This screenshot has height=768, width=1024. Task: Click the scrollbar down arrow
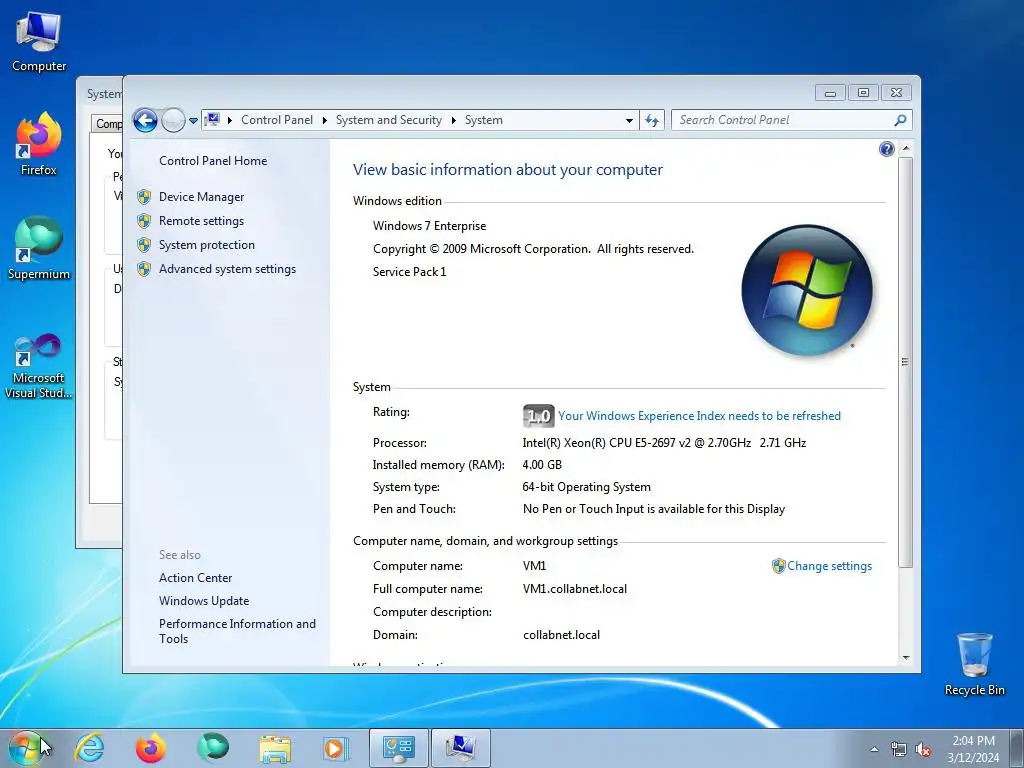tap(905, 658)
